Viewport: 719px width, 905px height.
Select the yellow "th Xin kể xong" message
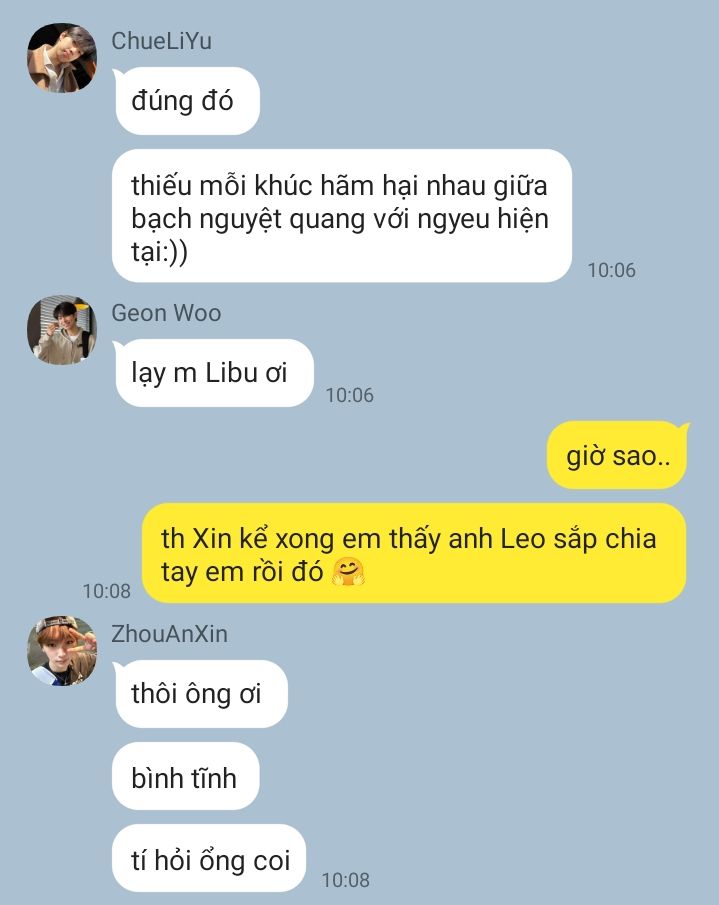(x=414, y=553)
